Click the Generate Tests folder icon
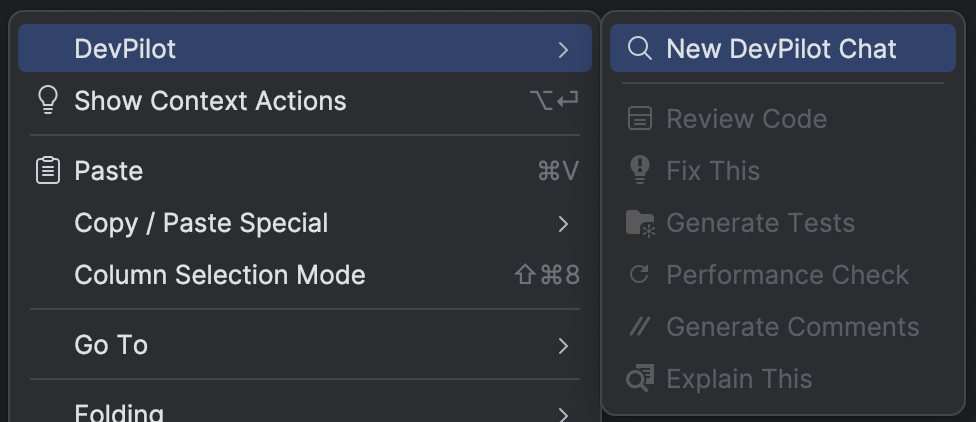This screenshot has width=976, height=422. (640, 223)
